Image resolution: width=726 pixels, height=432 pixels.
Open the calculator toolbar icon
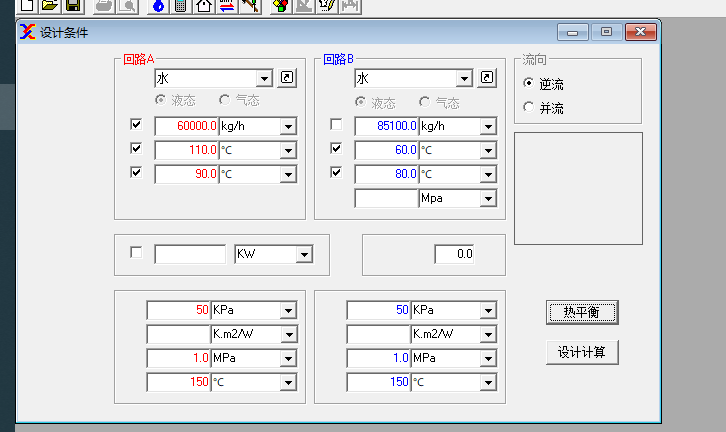[x=181, y=6]
